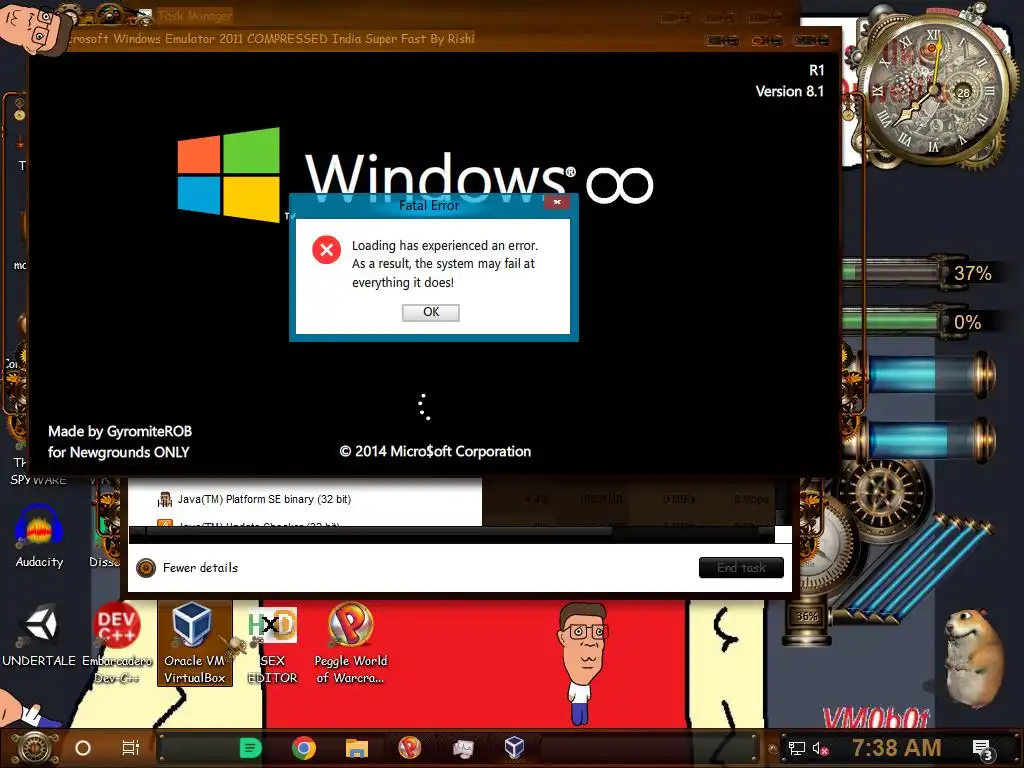Close the Fatal Error dialog with X
Screen dimensions: 1024x768
click(557, 202)
